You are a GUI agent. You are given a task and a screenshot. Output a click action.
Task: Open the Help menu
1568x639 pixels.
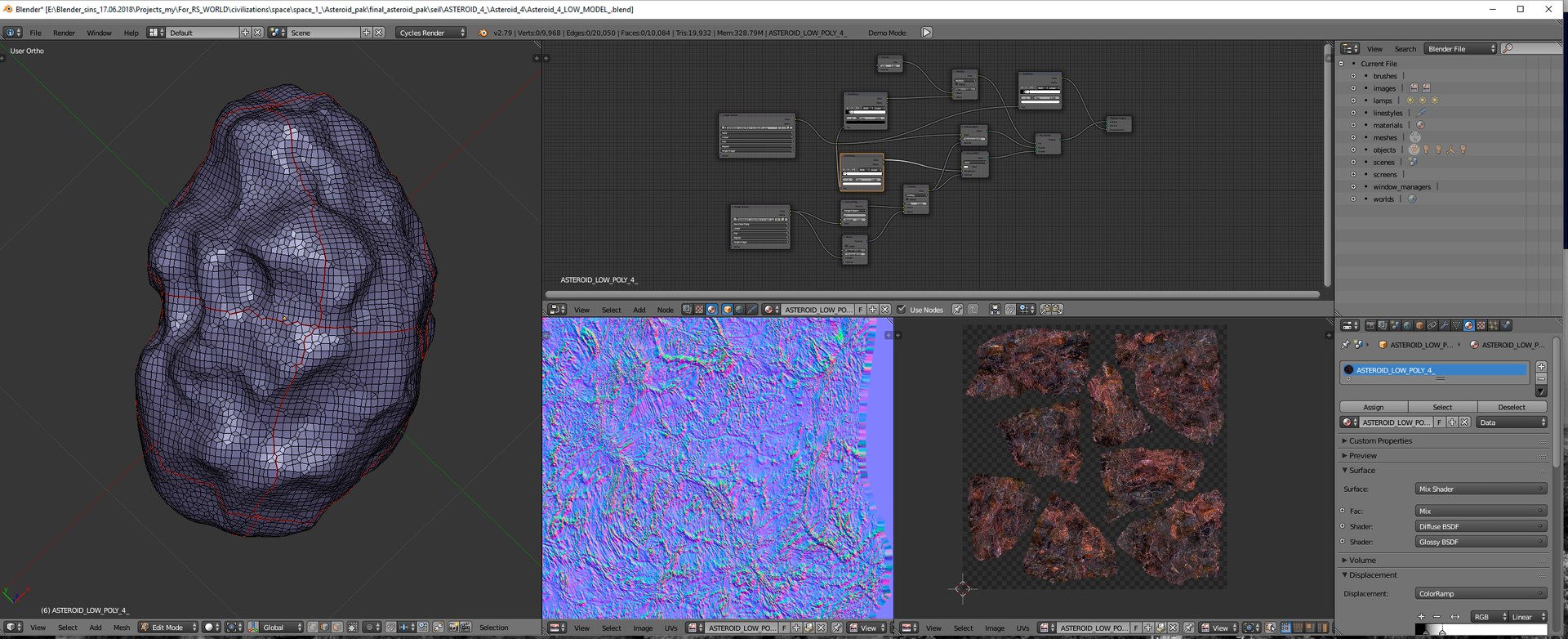(x=131, y=33)
